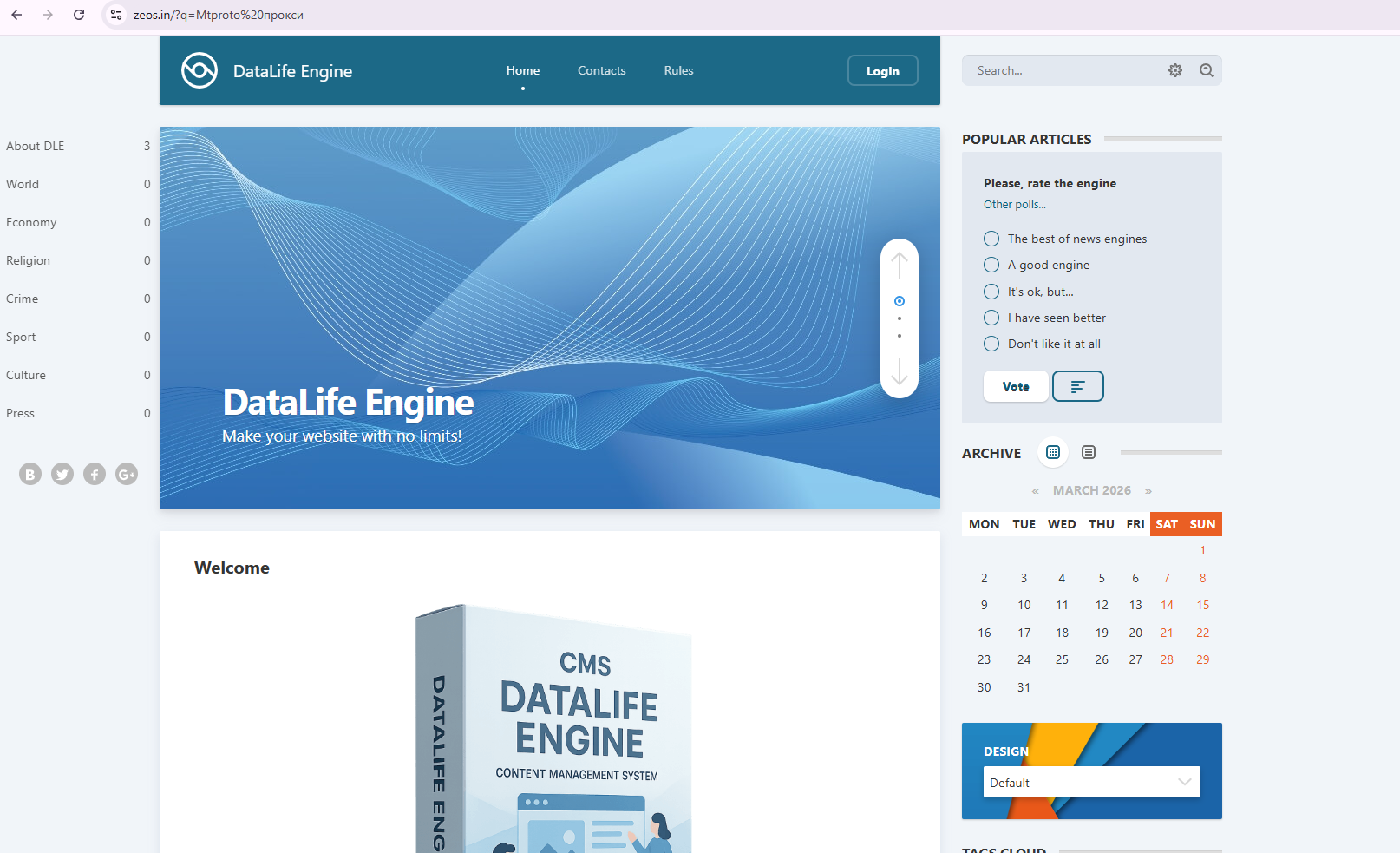The image size is (1400, 853).
Task: Click the MARCH 2026 calendar heading
Action: (x=1092, y=491)
